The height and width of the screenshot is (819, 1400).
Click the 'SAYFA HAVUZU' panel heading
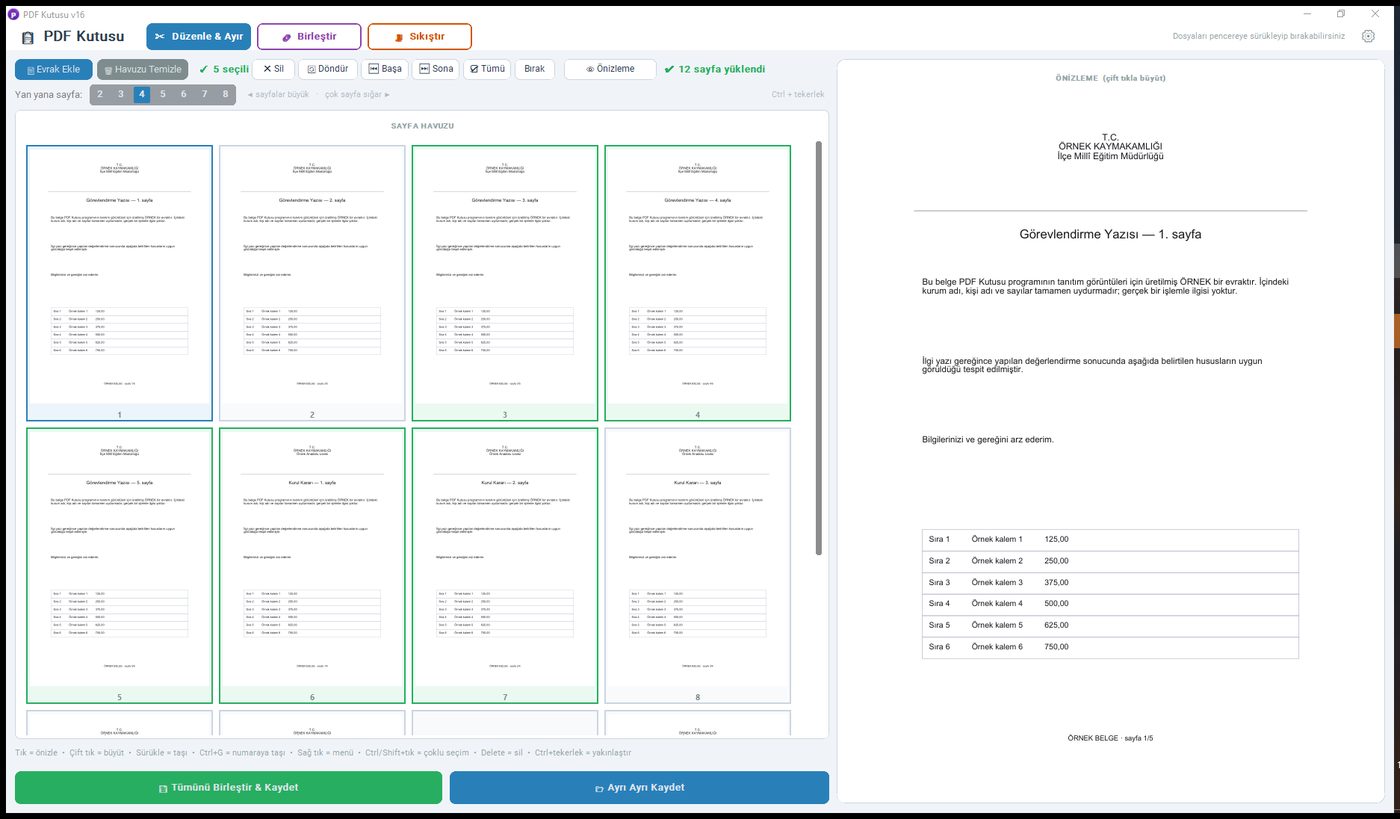[x=422, y=126]
